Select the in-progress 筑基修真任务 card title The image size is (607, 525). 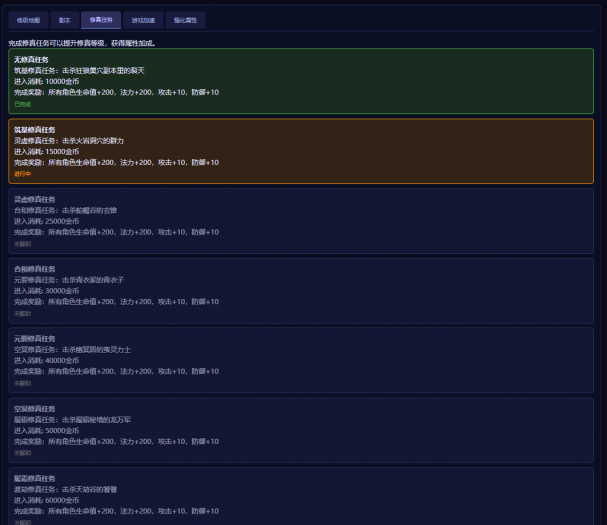[x=35, y=130]
